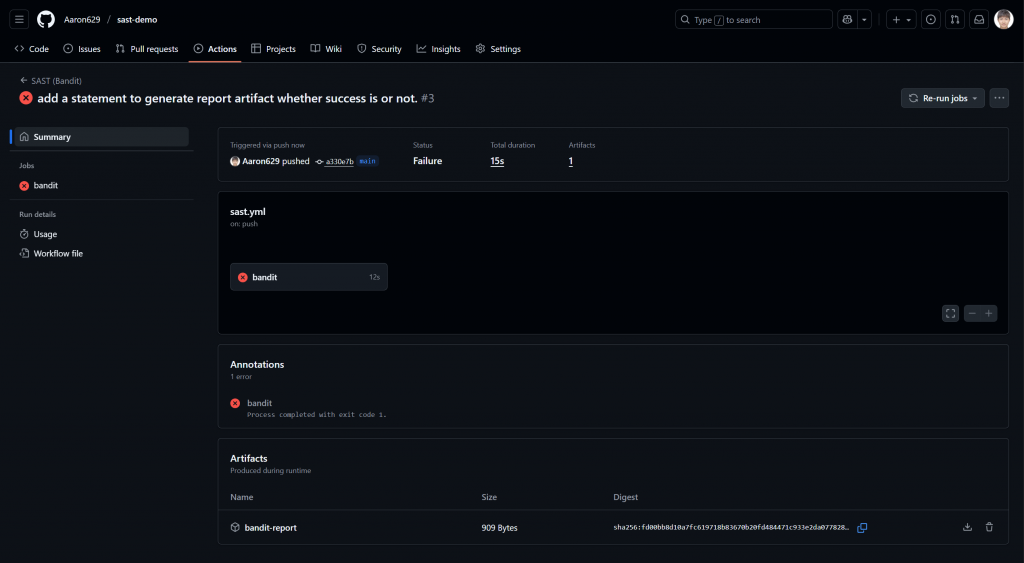Open the user profile avatar menu
Image resolution: width=1024 pixels, height=563 pixels.
click(1003, 20)
